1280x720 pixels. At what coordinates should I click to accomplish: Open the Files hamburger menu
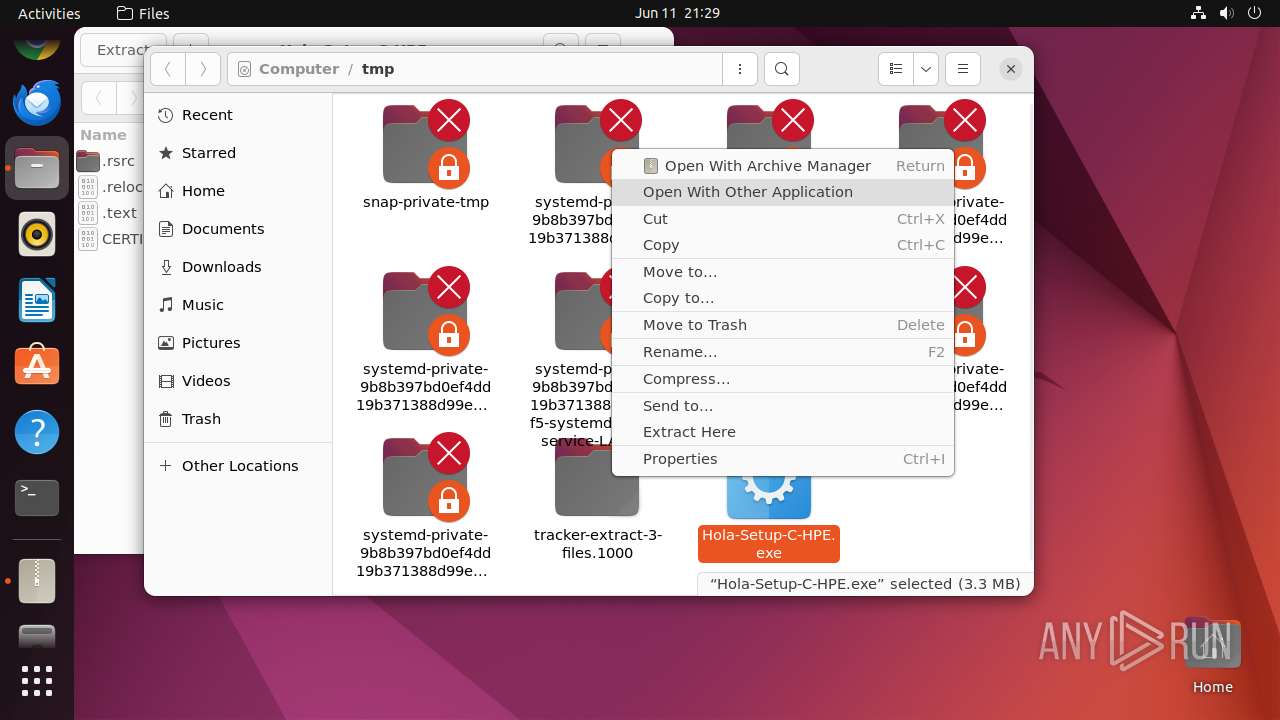coord(963,69)
